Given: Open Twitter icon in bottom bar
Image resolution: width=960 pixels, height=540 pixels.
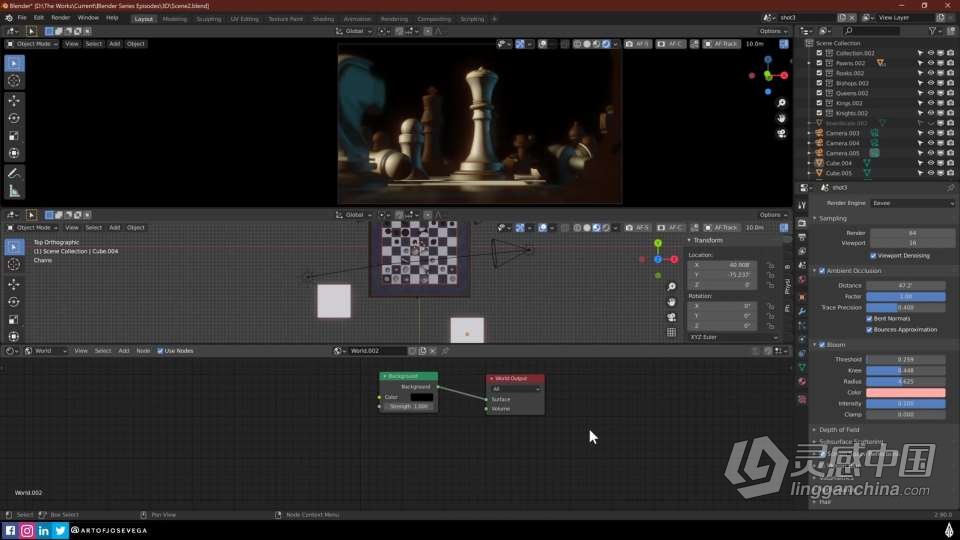Looking at the screenshot, I should (60, 531).
